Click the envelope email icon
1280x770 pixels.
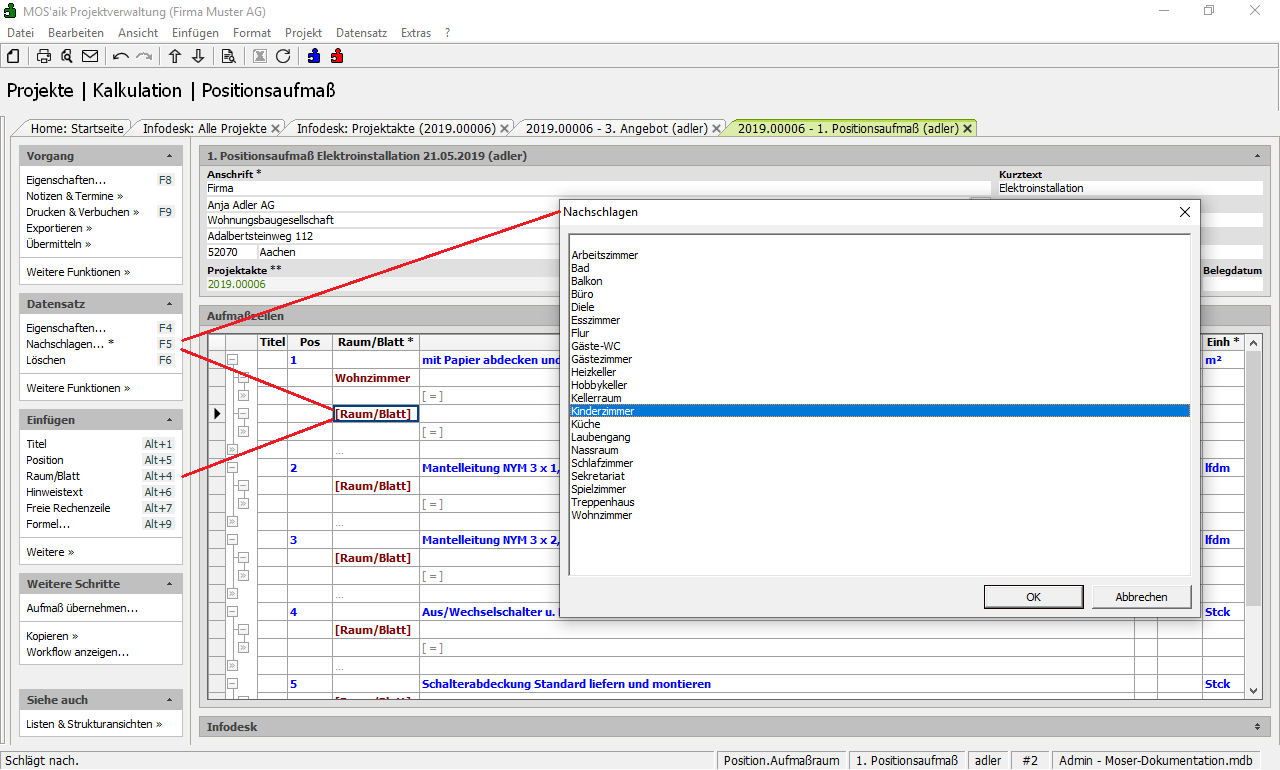click(90, 56)
